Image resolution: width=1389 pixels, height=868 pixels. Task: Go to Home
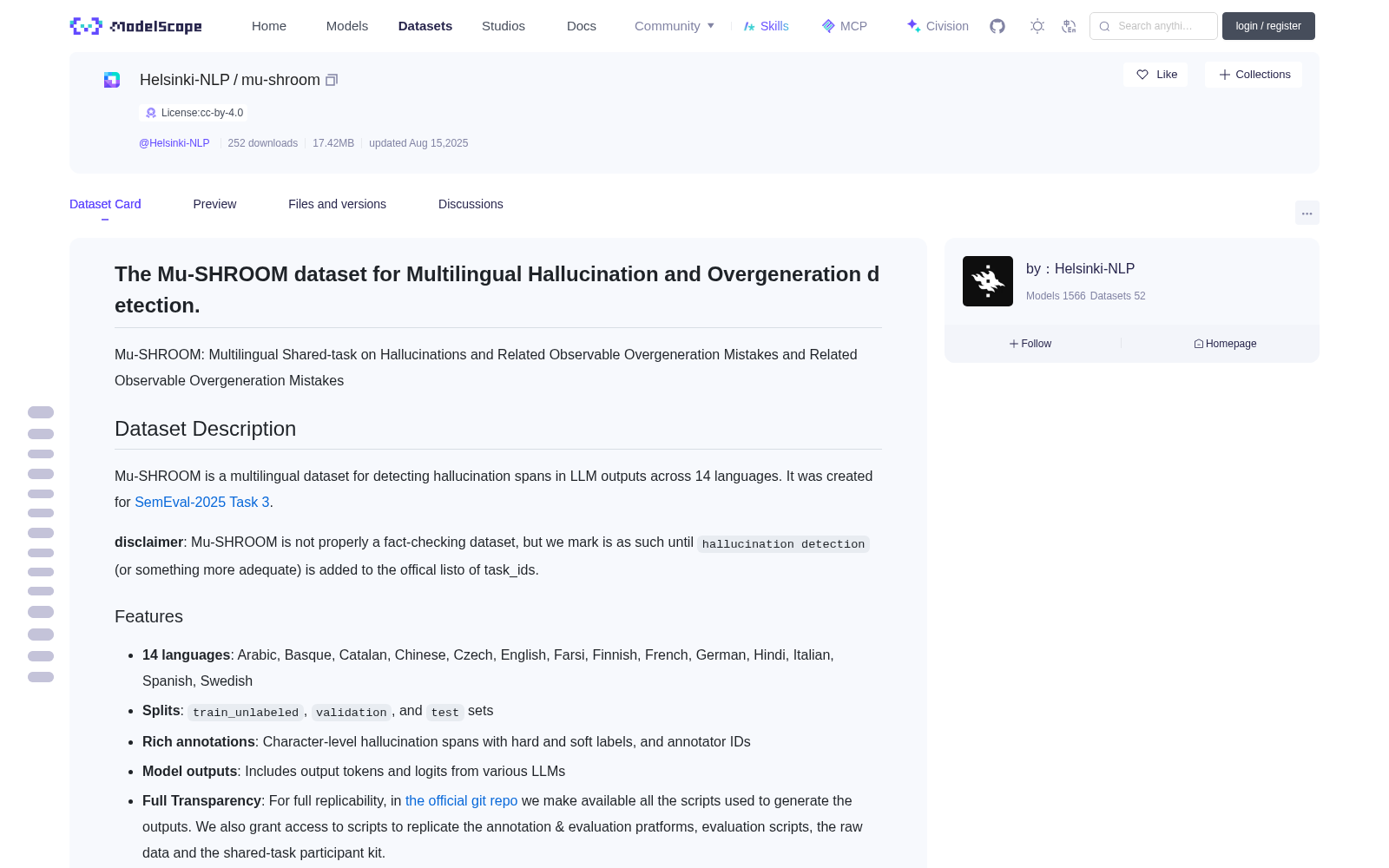[x=269, y=26]
